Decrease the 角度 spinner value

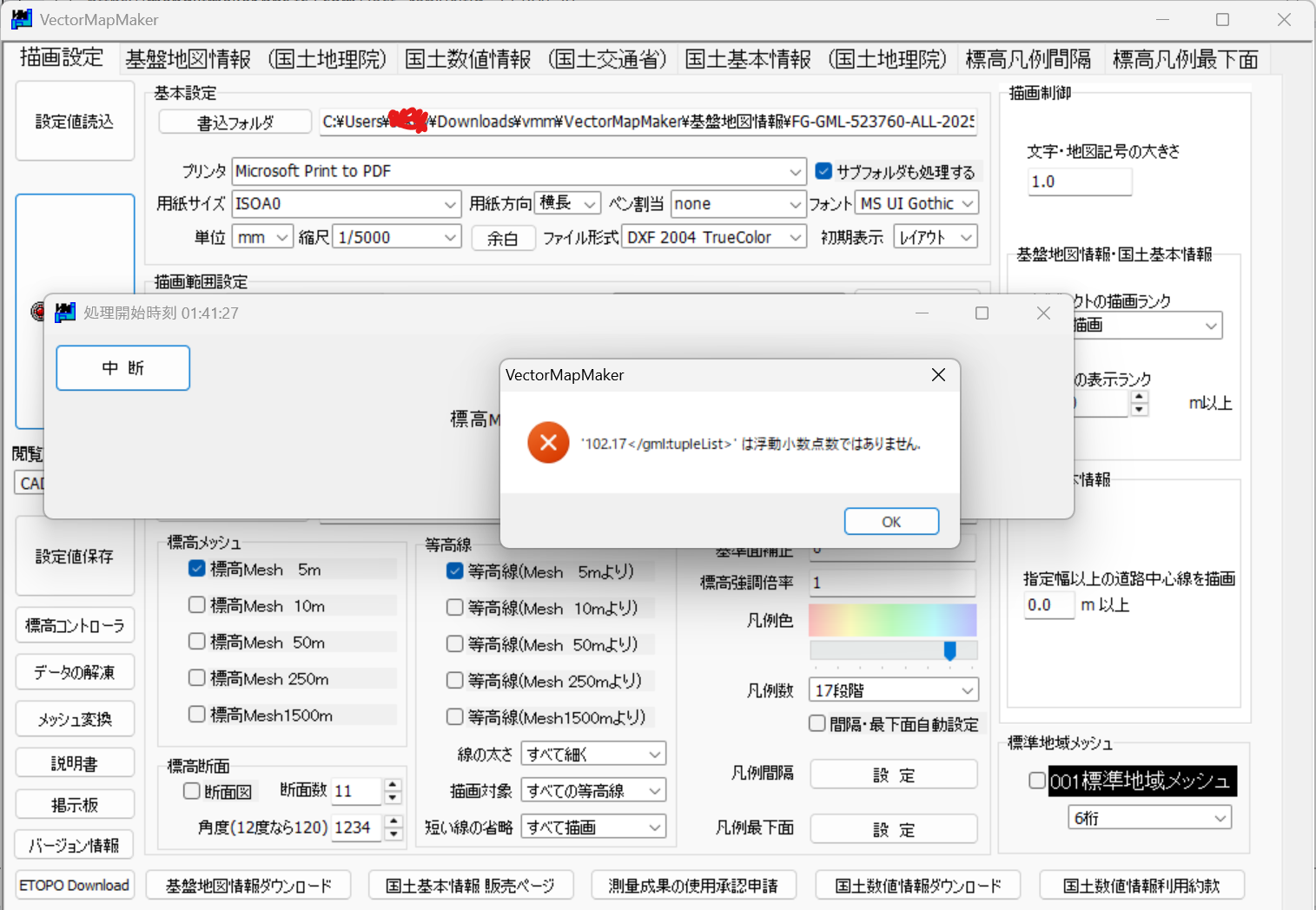coord(393,834)
